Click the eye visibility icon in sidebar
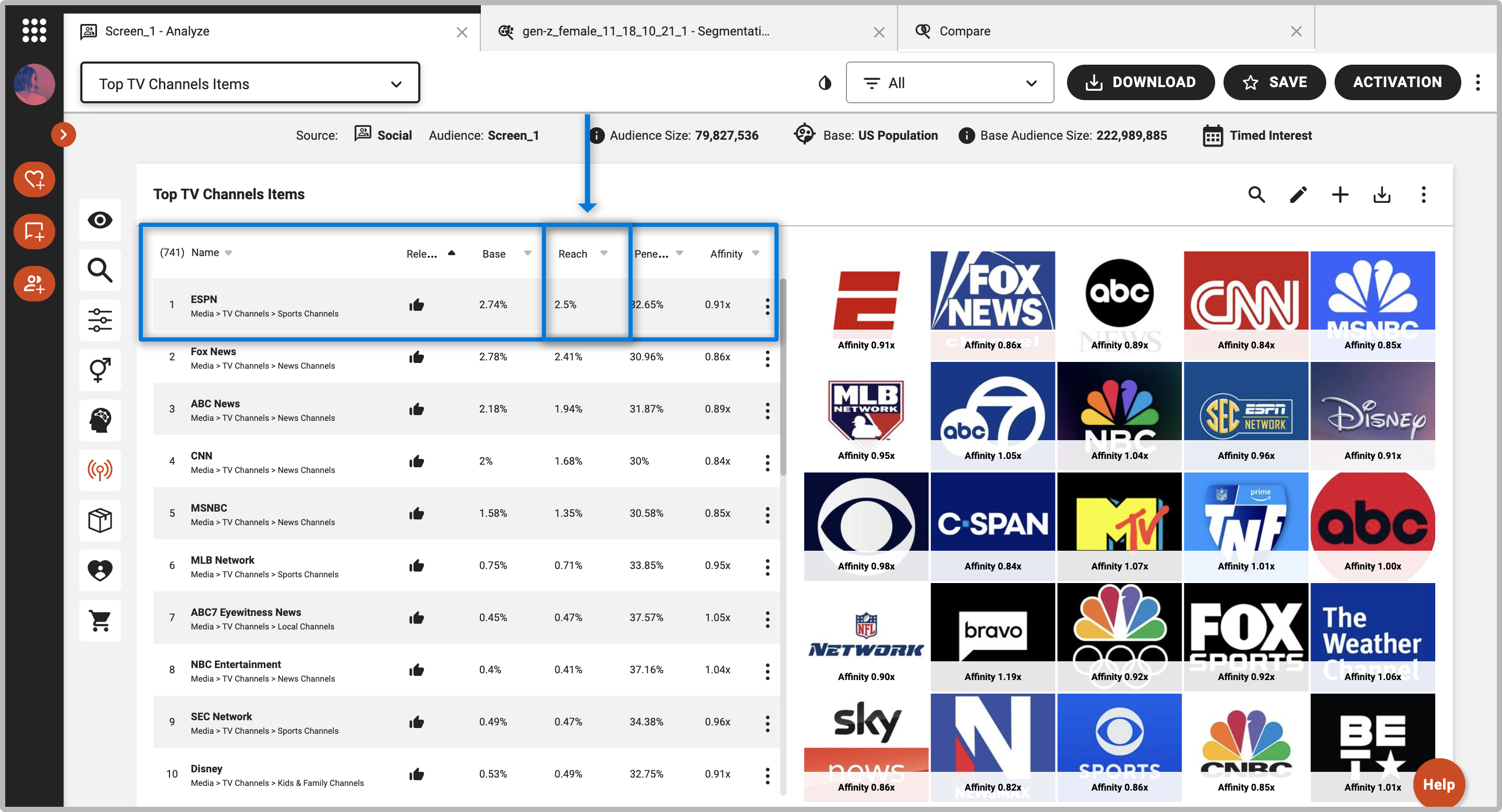This screenshot has width=1502, height=812. coord(100,221)
